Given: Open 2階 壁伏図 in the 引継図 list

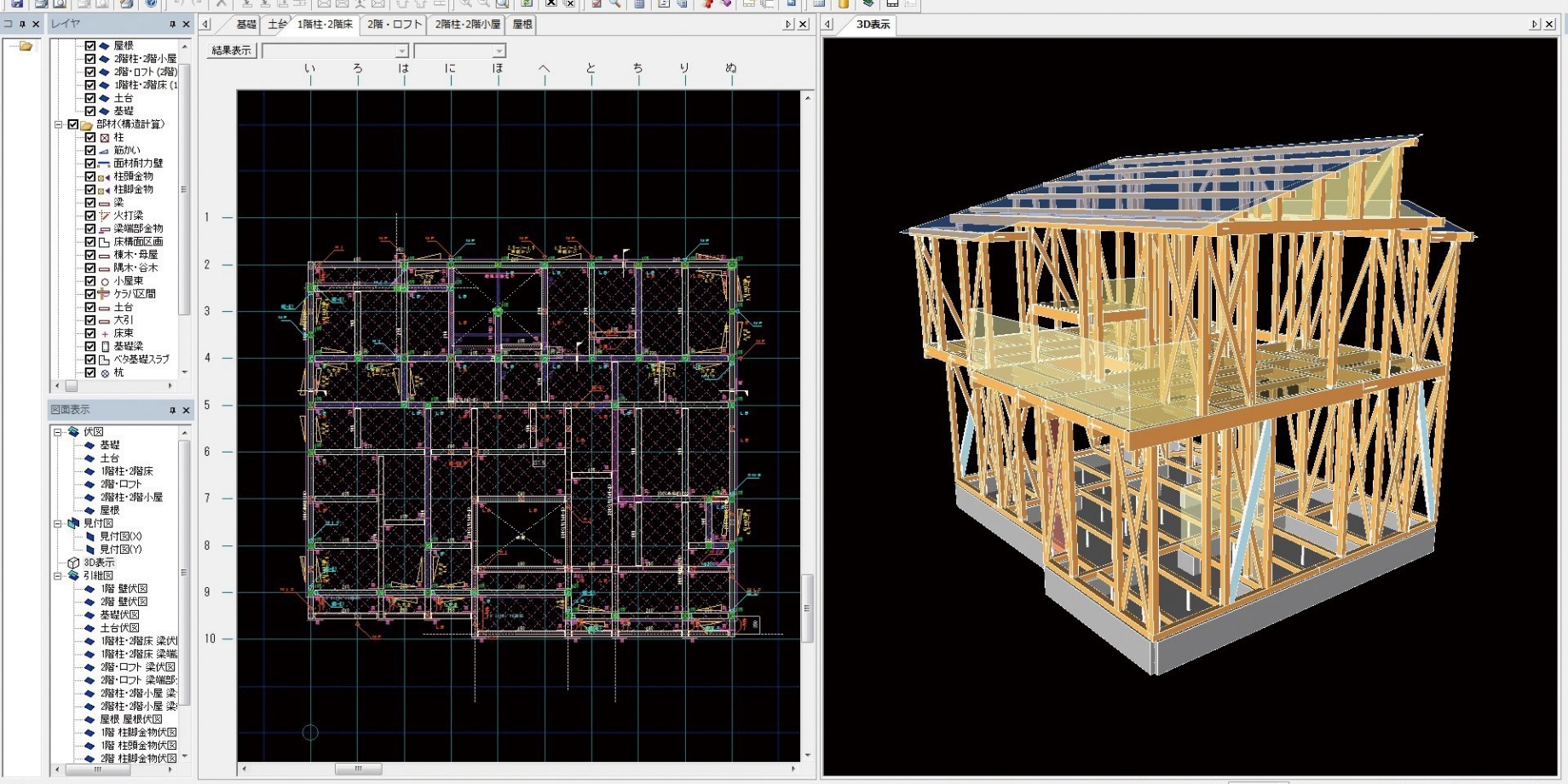Looking at the screenshot, I should click(124, 602).
